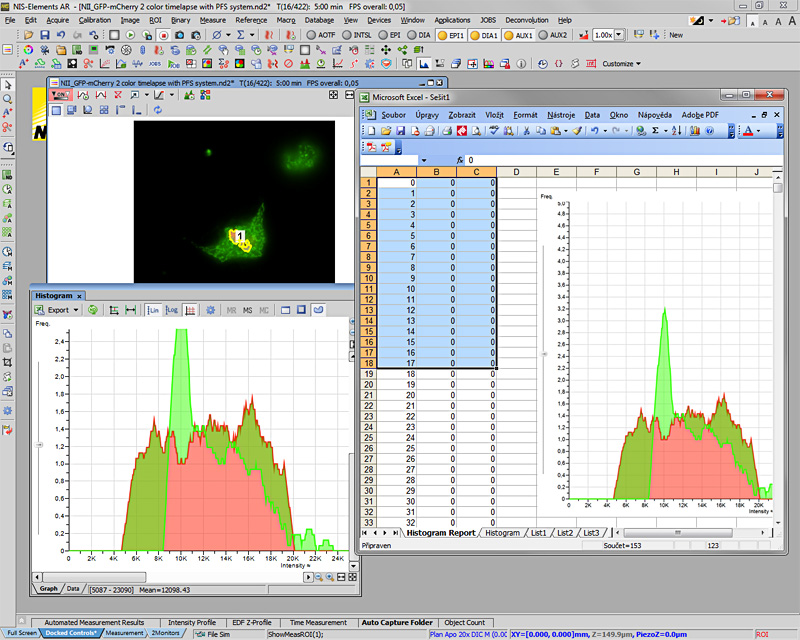The width and height of the screenshot is (800, 640).
Task: Open the JOBS icon in third toolbar row
Action: (155, 64)
